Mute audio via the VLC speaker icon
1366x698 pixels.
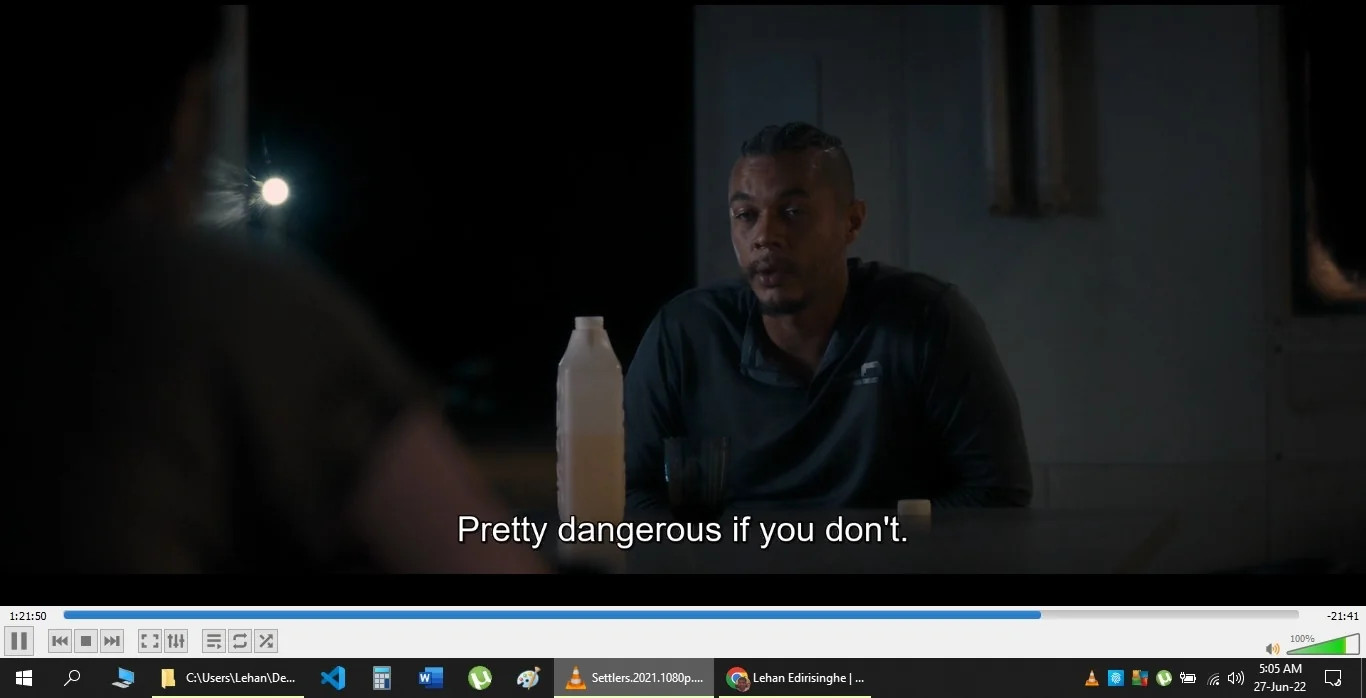pyautogui.click(x=1273, y=649)
